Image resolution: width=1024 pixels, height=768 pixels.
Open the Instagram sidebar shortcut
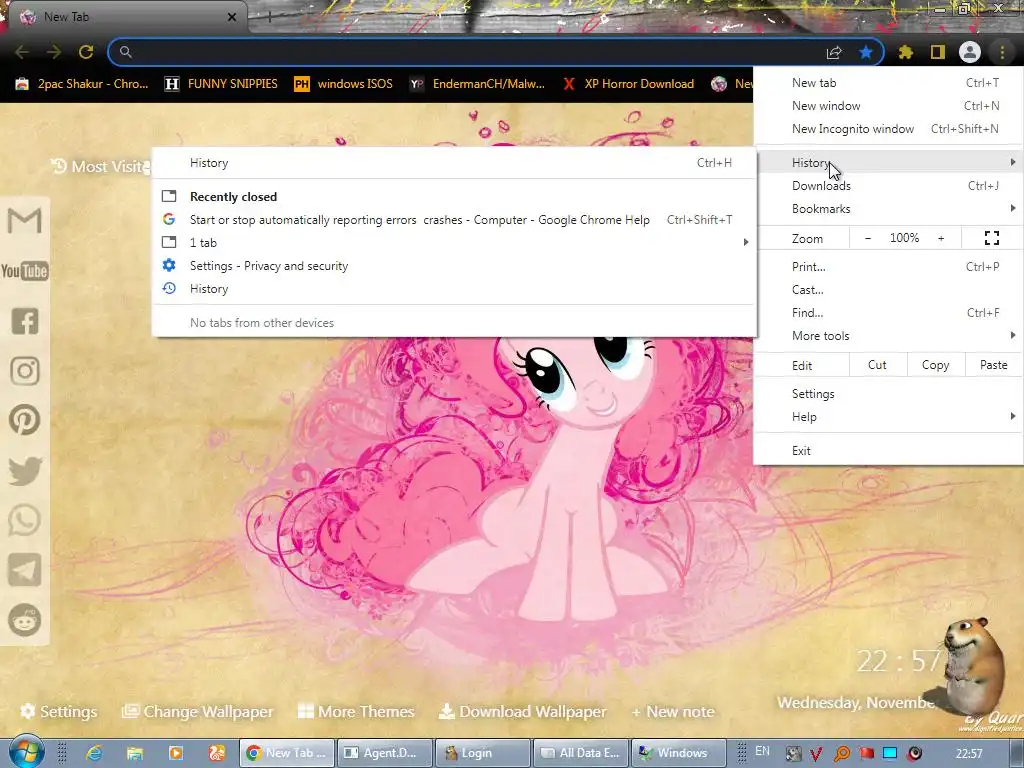pos(25,371)
